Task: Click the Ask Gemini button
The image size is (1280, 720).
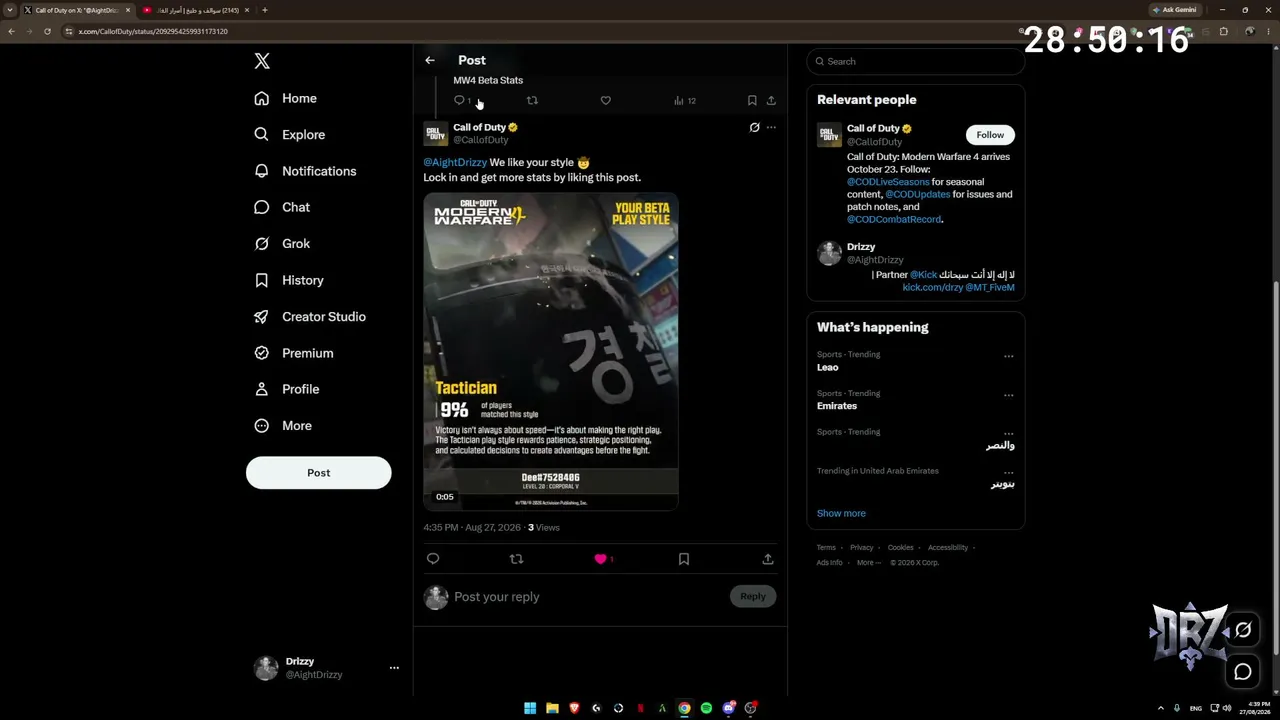Action: (1175, 10)
